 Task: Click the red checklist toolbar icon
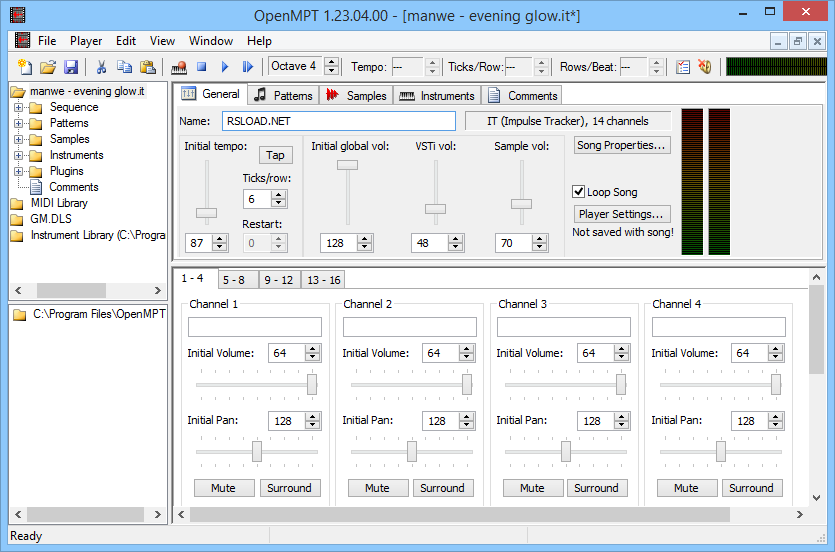[683, 67]
